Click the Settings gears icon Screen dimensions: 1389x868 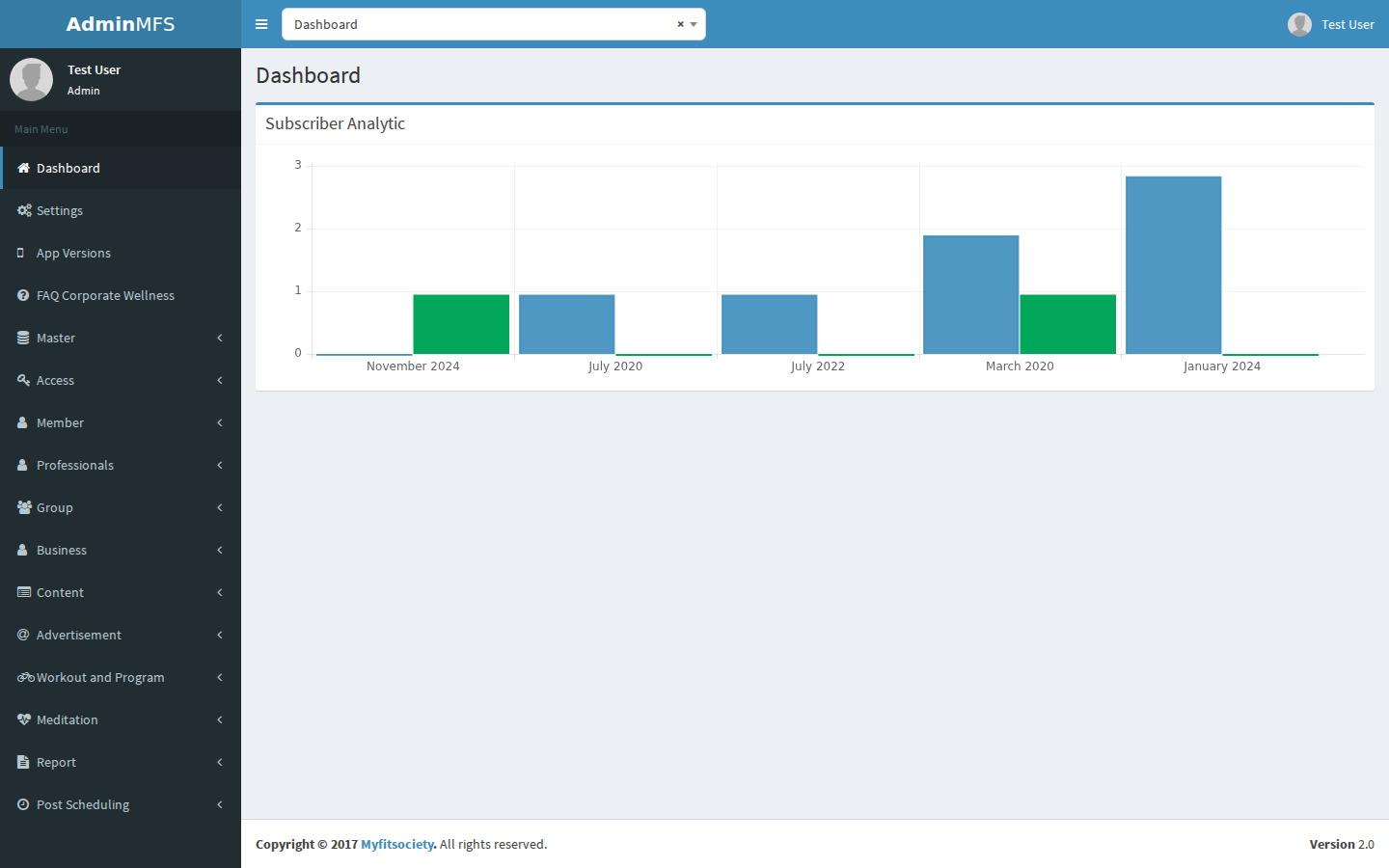click(24, 210)
